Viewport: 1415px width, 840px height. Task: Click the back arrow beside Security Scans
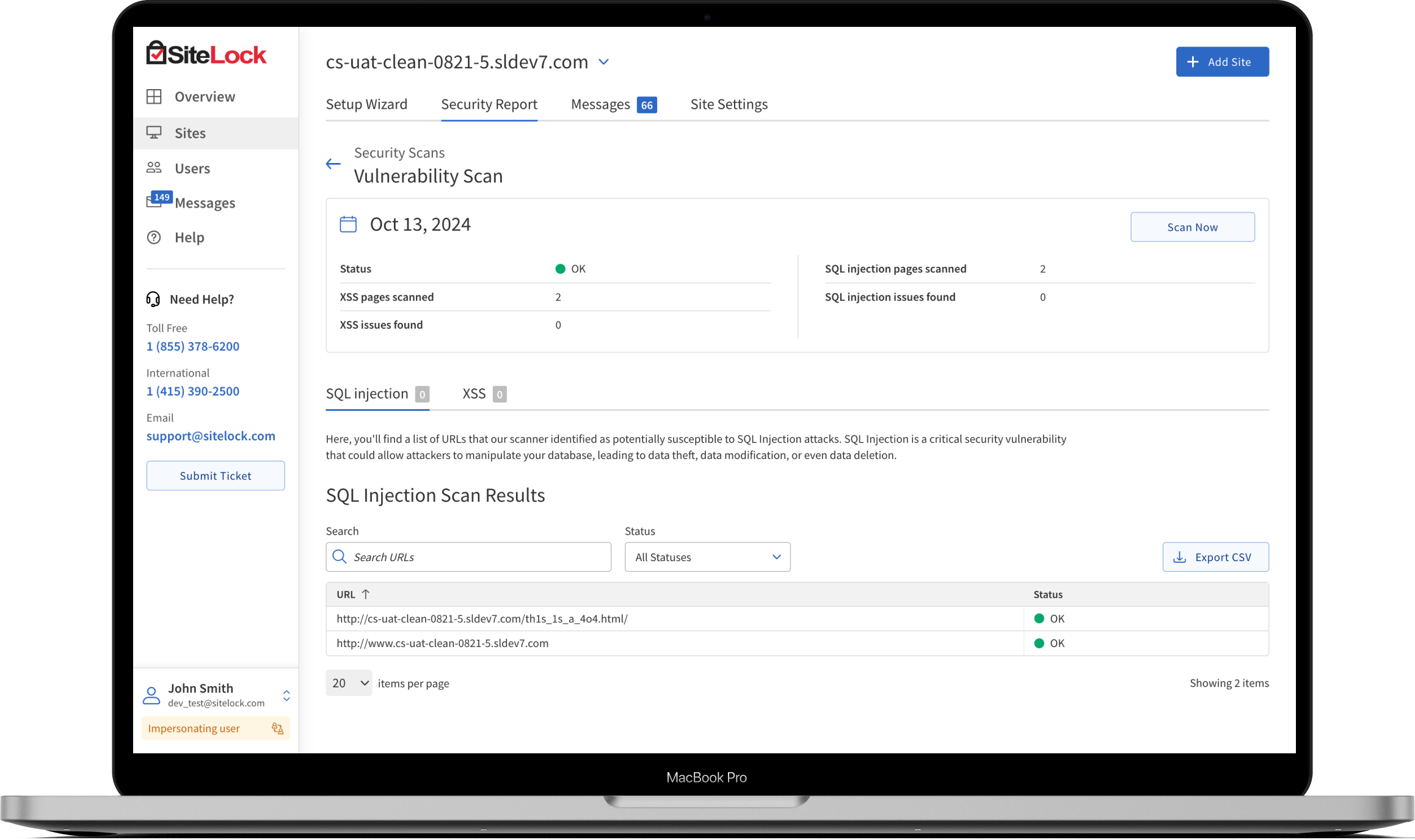pyautogui.click(x=333, y=164)
